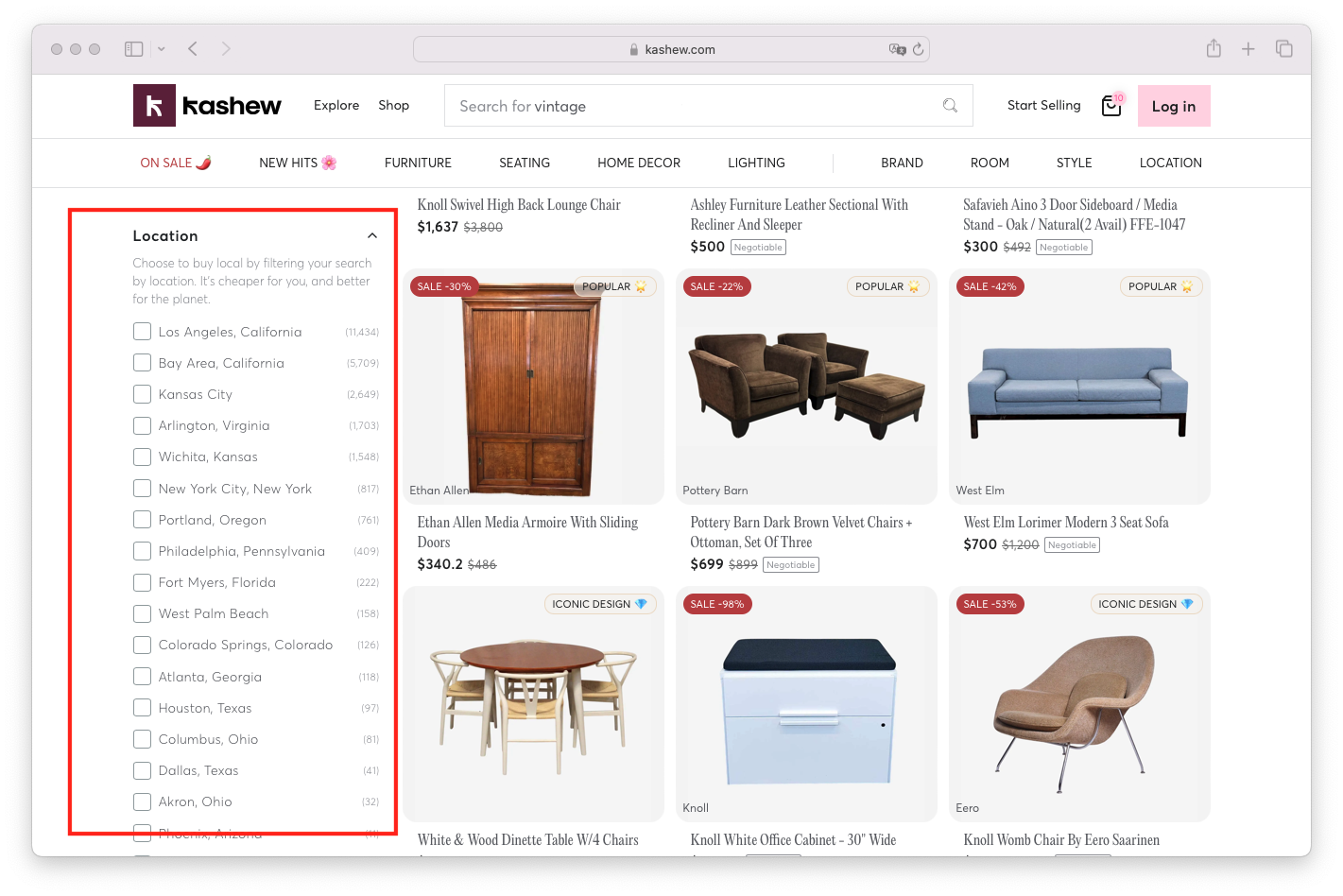Screen dimensions: 1343x896
Task: Click the translate icon in address bar
Action: (897, 49)
